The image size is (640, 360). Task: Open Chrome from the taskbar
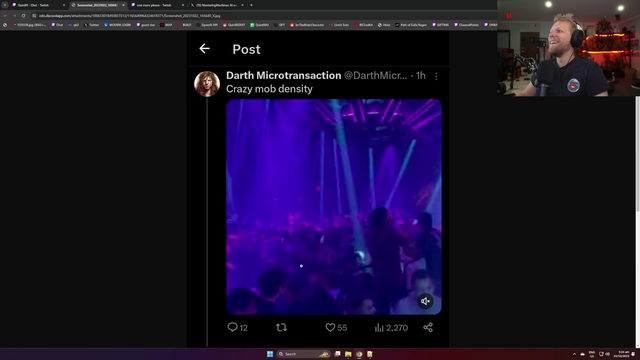359,354
